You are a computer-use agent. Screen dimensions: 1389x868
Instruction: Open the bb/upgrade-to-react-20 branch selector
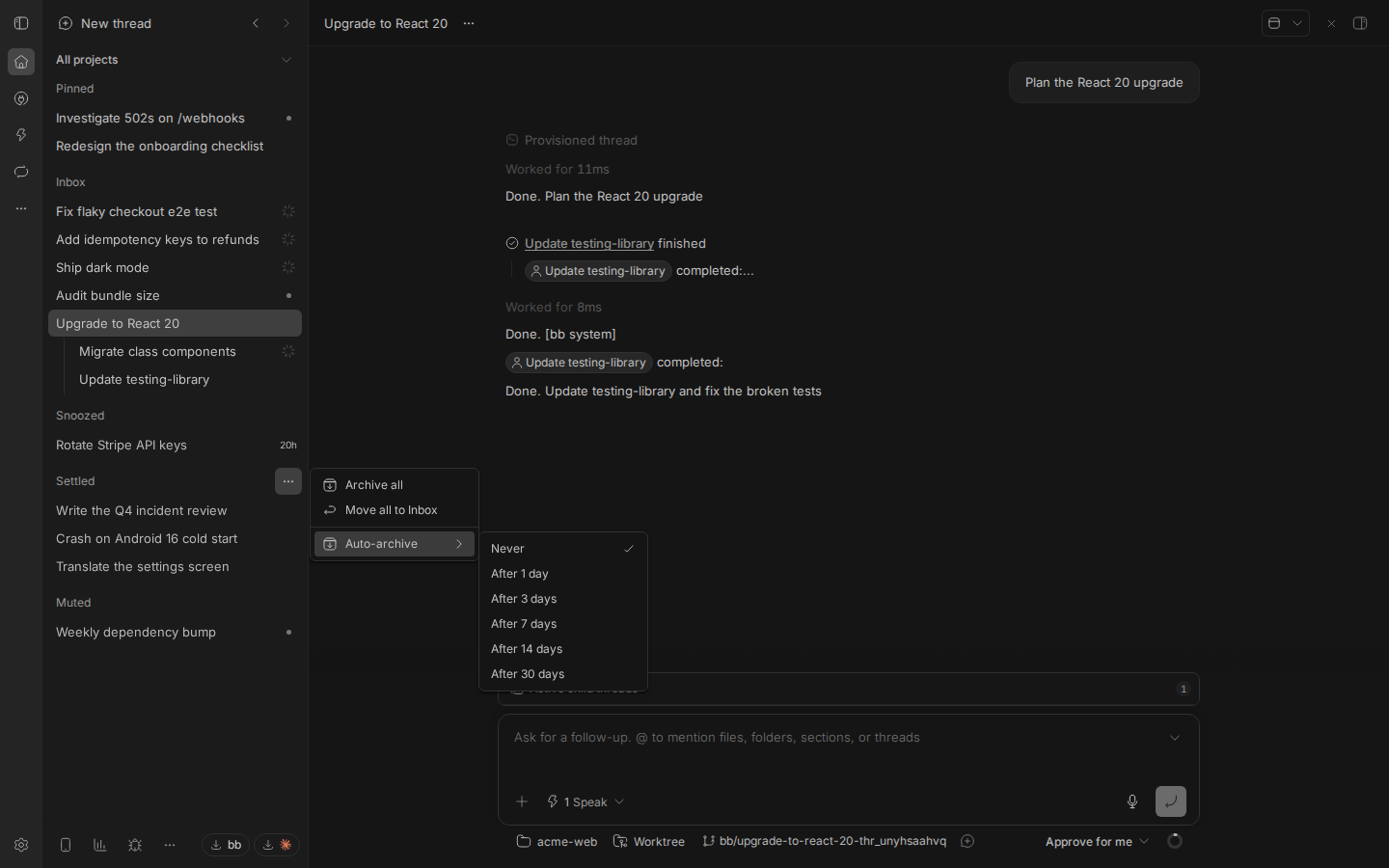(824, 841)
